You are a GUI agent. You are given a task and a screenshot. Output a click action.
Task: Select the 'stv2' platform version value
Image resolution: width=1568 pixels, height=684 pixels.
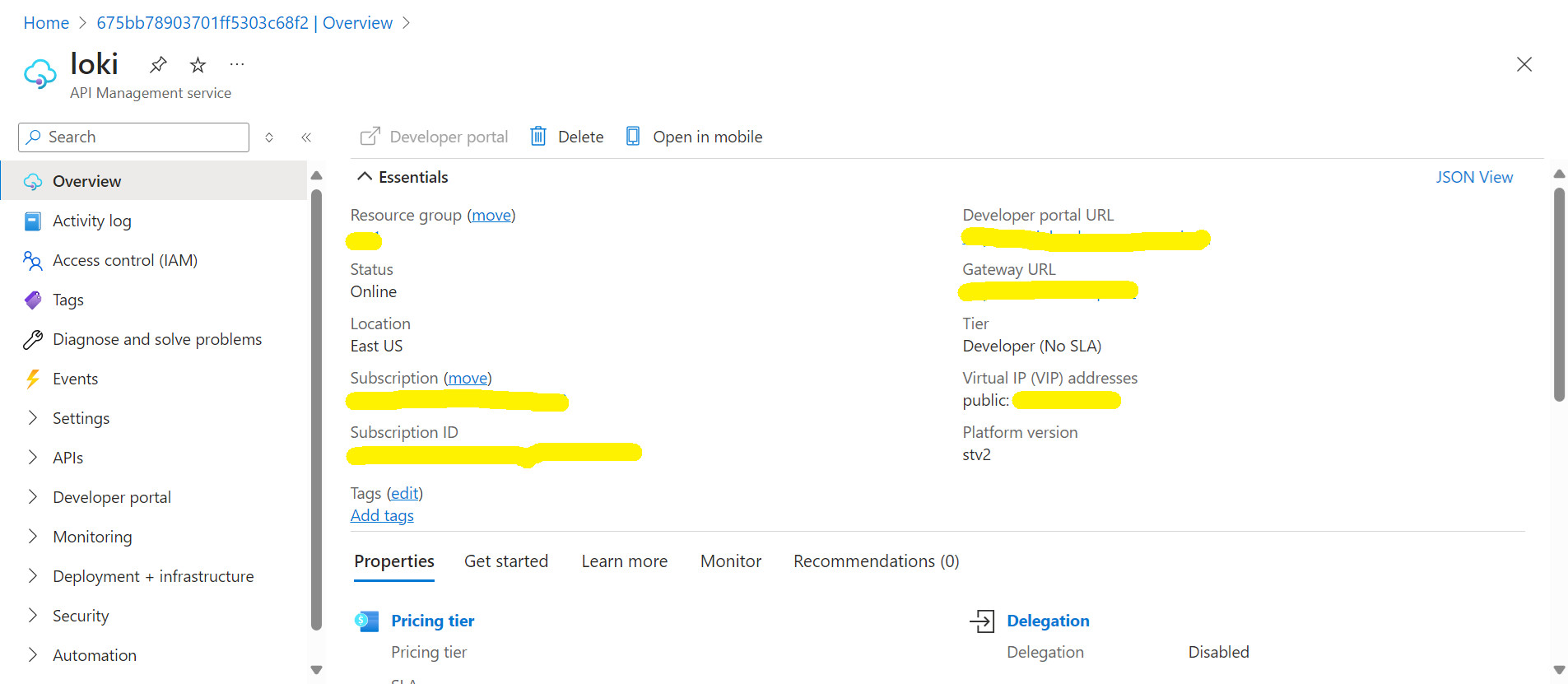point(976,454)
